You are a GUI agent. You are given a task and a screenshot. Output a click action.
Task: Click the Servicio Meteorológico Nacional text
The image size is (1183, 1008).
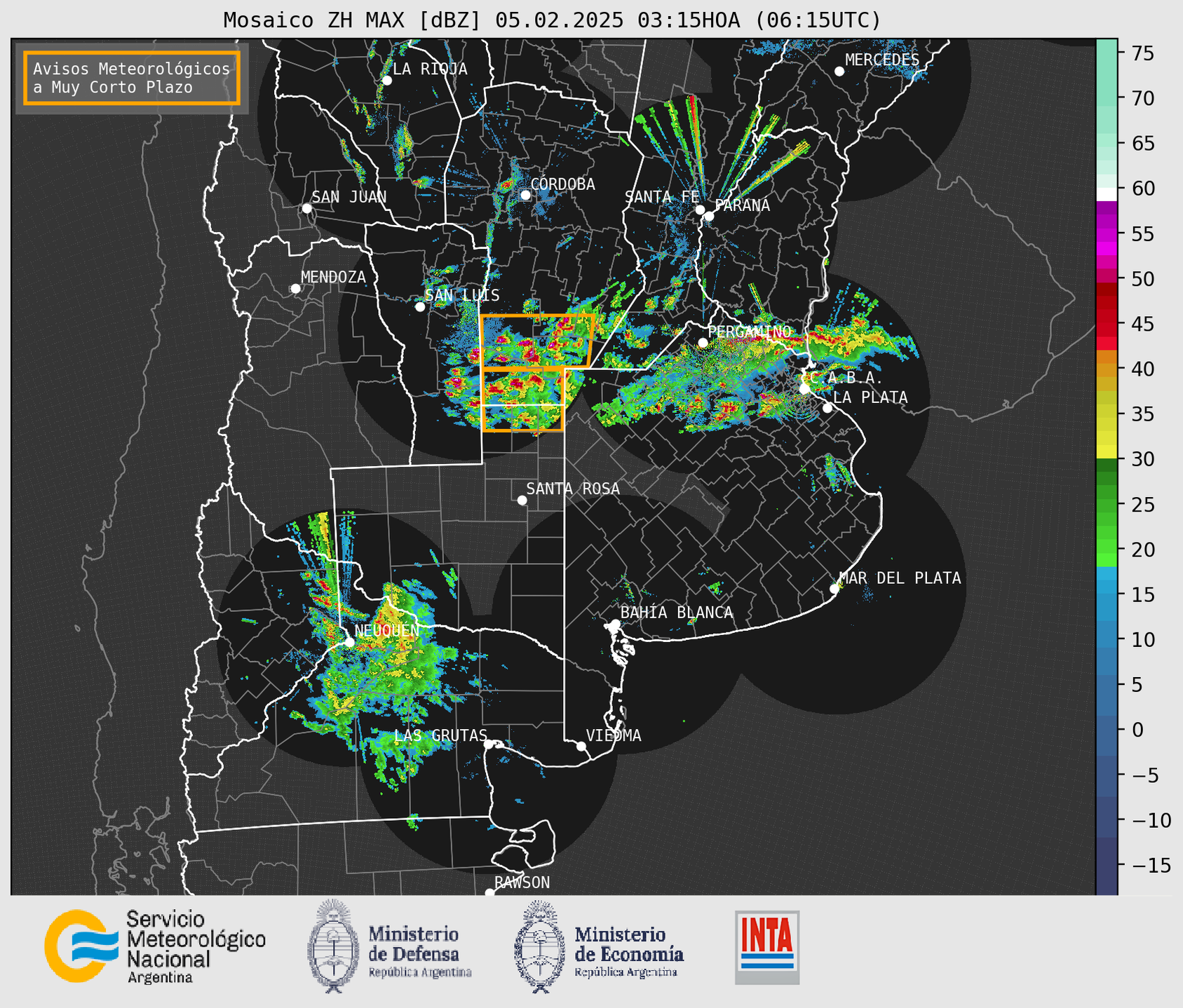[196, 946]
